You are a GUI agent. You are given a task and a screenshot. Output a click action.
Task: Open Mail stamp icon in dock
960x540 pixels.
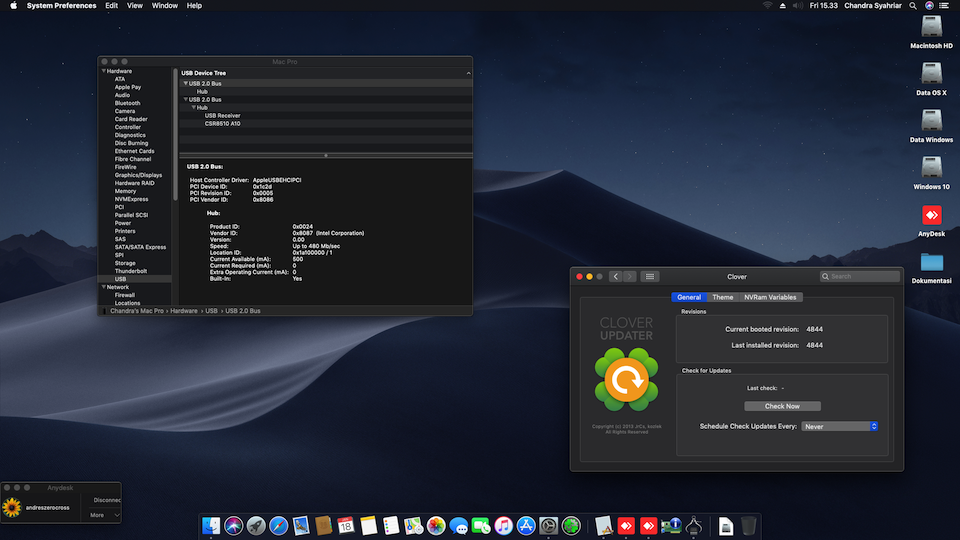301,526
